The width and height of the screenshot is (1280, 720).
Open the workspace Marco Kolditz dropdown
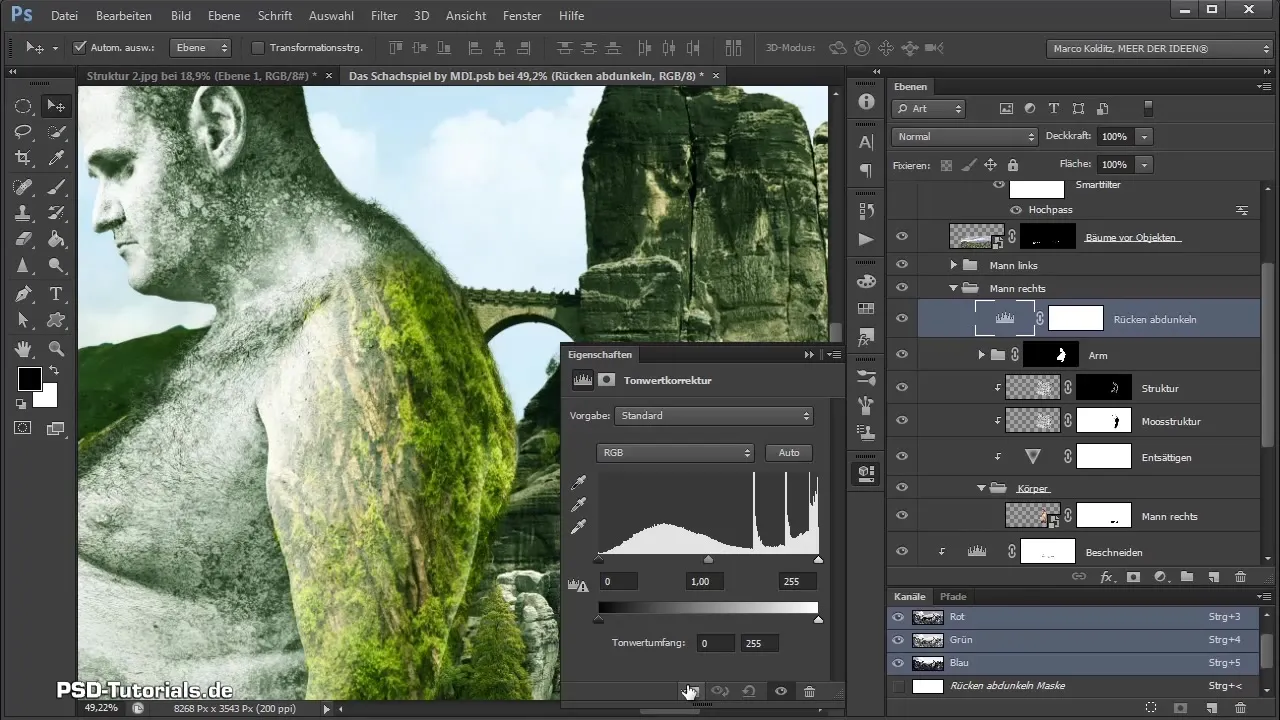(1158, 48)
